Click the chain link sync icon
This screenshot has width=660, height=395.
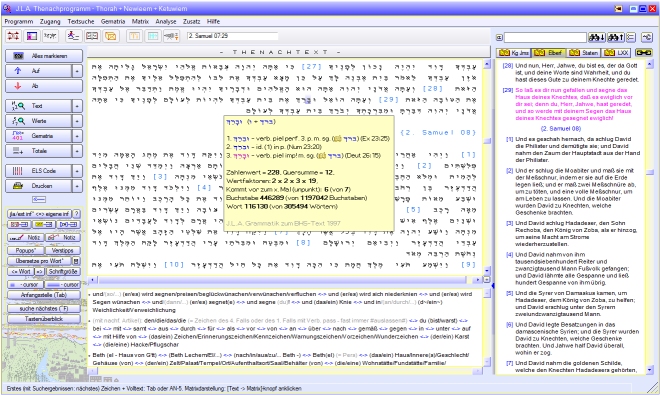tap(644, 53)
